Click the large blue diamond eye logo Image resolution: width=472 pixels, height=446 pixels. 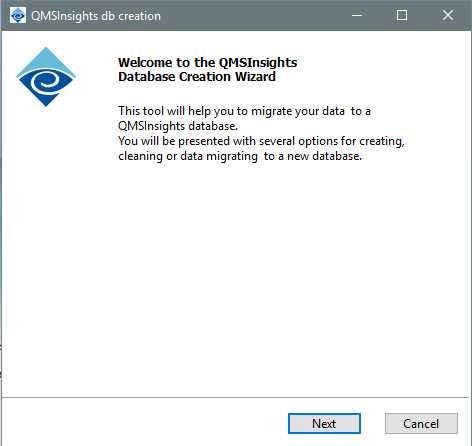[x=46, y=77]
